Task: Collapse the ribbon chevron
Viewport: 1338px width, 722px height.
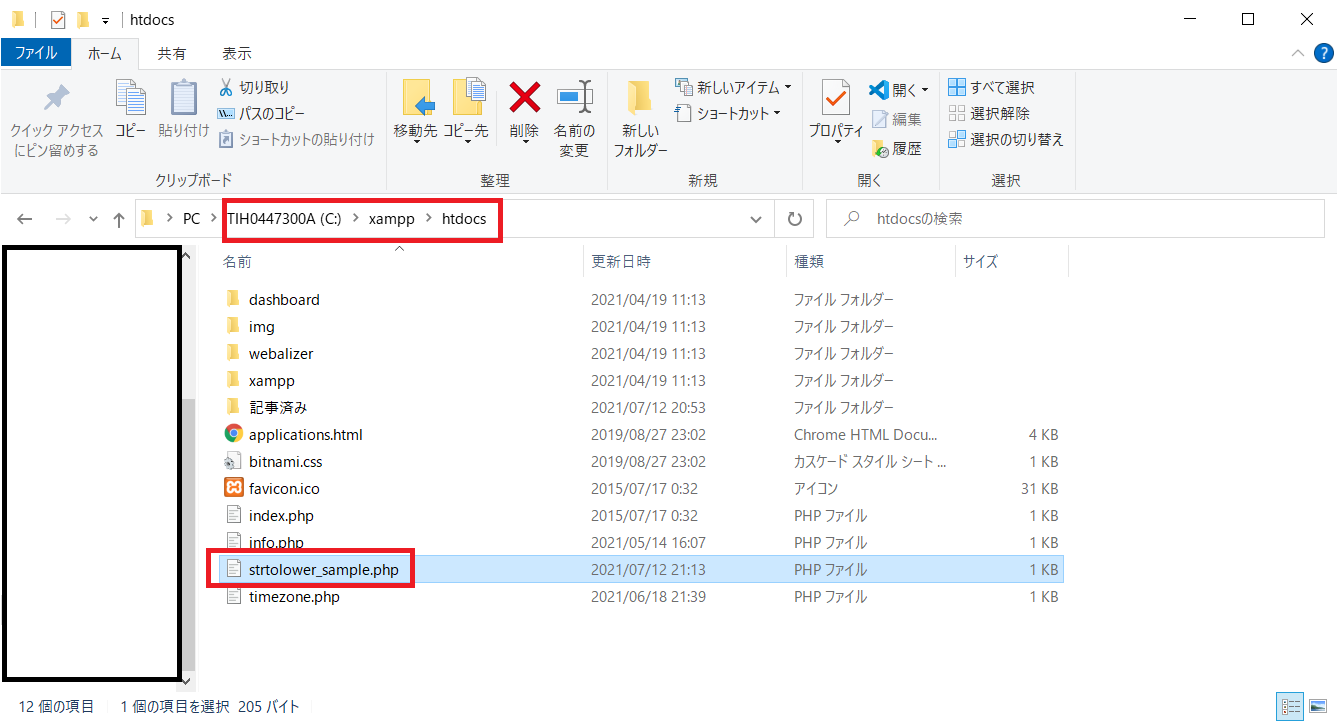Action: [1298, 53]
